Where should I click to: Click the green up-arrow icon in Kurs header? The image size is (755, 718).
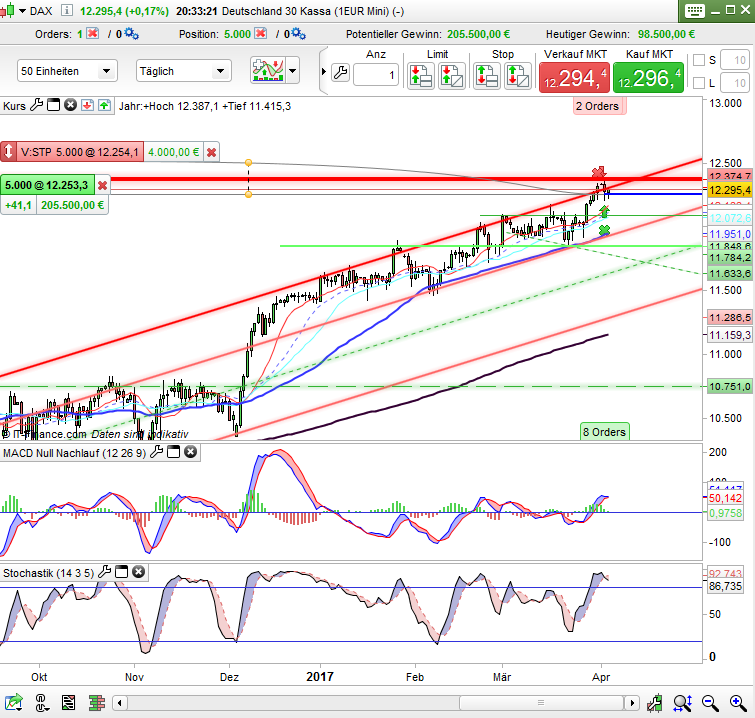(104, 105)
